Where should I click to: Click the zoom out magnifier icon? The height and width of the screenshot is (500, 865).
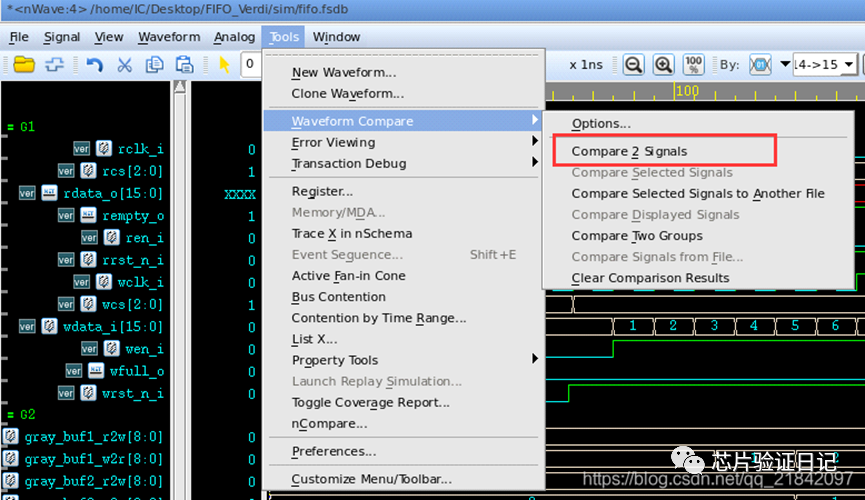point(633,65)
